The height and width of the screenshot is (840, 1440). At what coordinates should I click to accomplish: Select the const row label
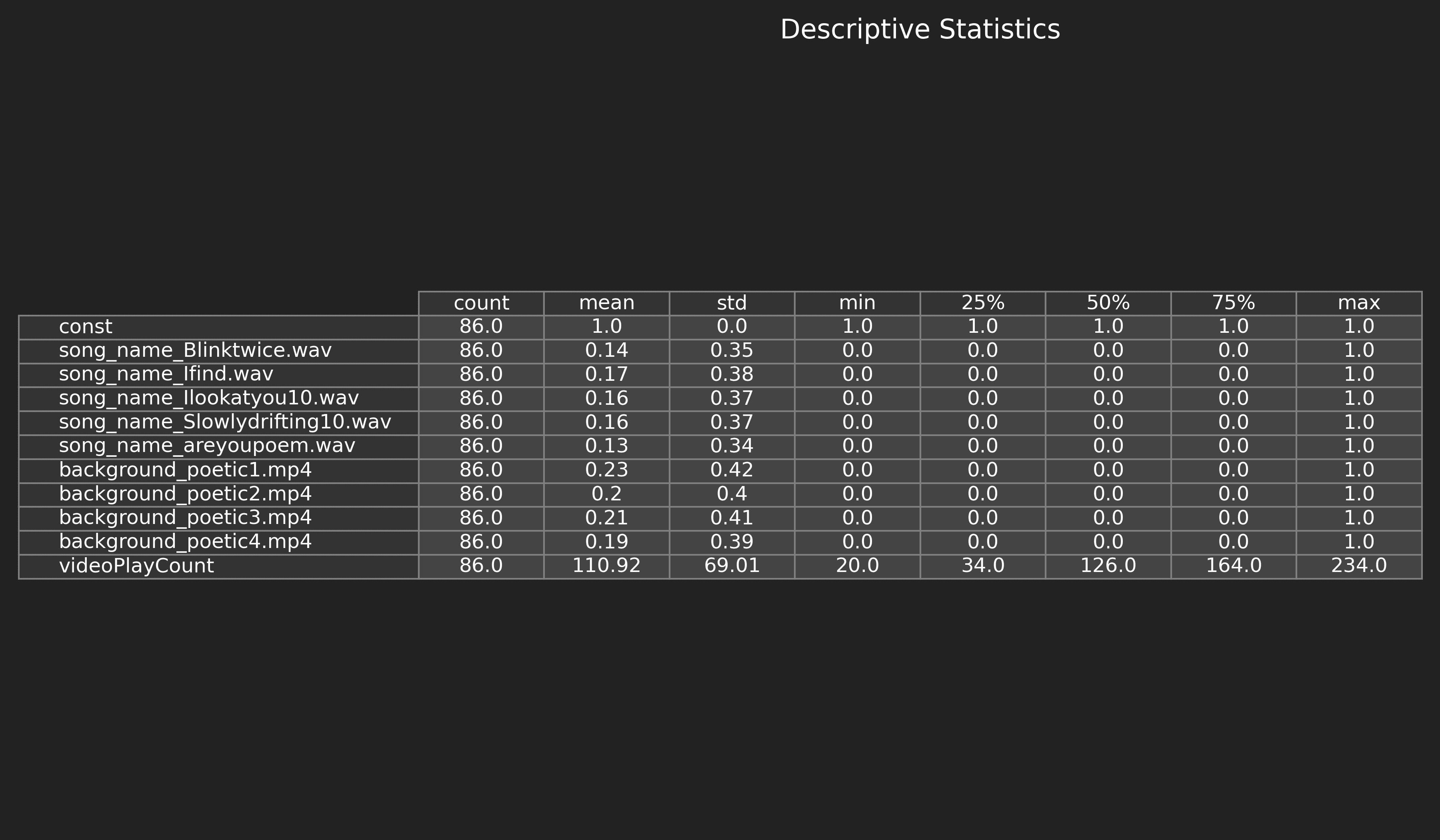tap(86, 327)
